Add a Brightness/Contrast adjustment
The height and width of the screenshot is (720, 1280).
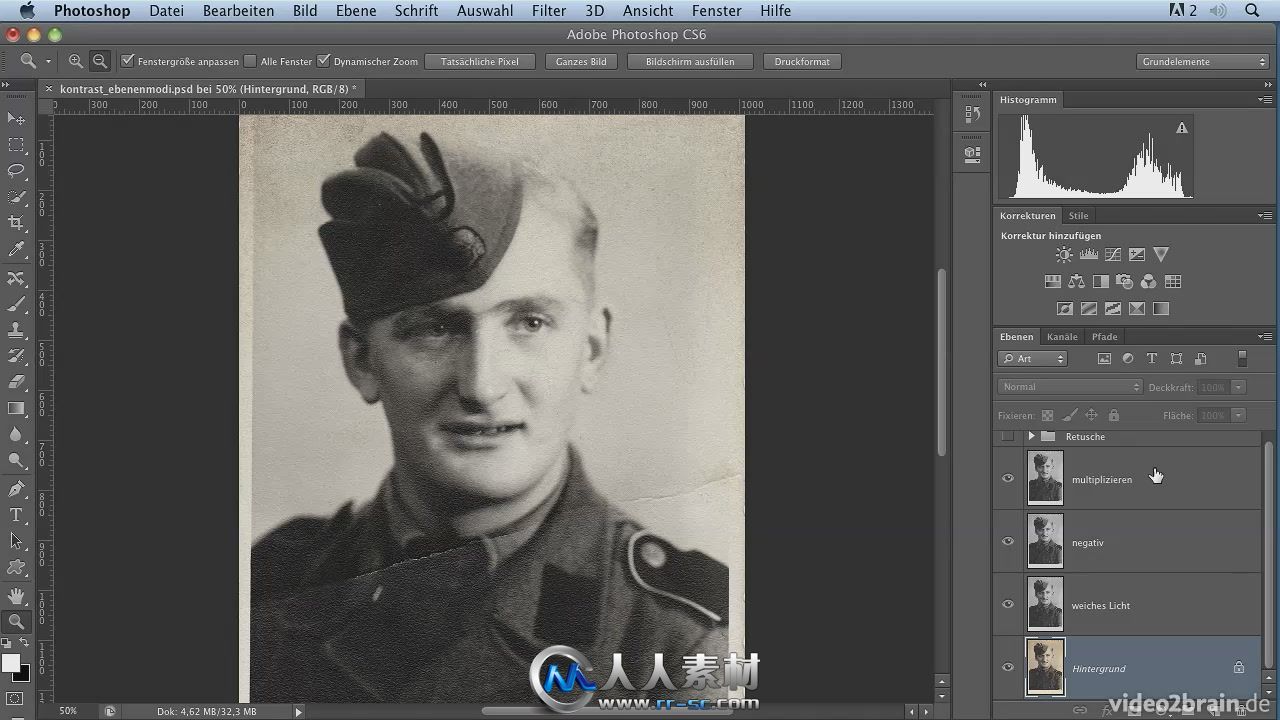(1064, 255)
